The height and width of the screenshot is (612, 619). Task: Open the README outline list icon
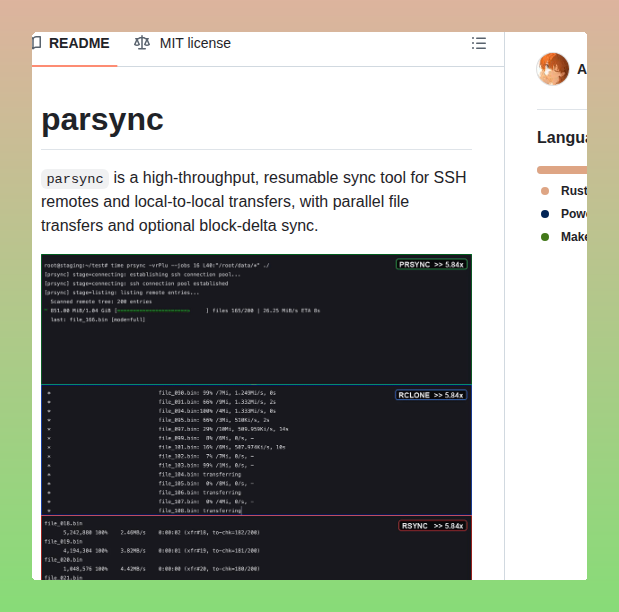click(x=478, y=43)
